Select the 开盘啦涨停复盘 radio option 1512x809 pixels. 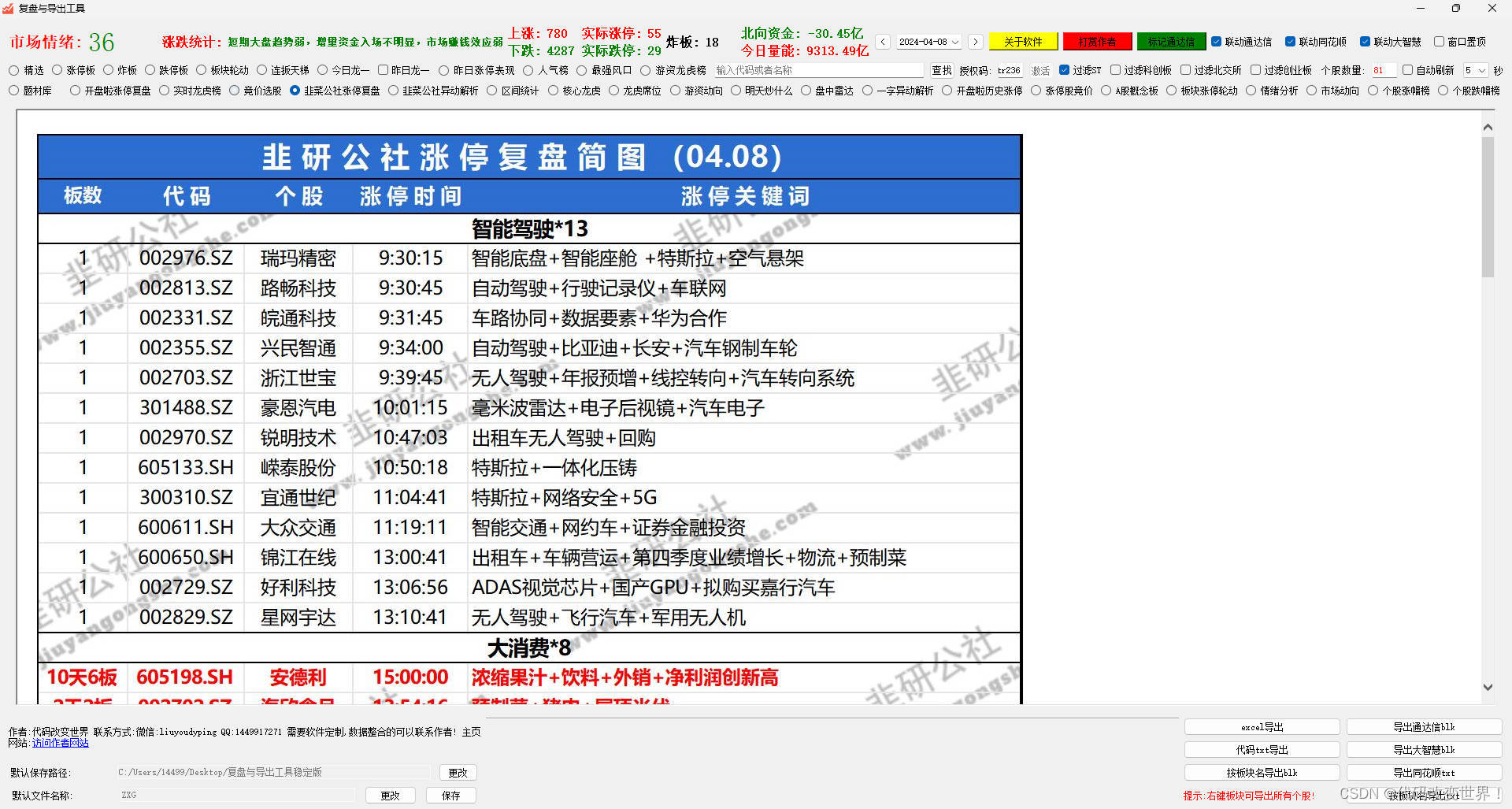click(76, 91)
